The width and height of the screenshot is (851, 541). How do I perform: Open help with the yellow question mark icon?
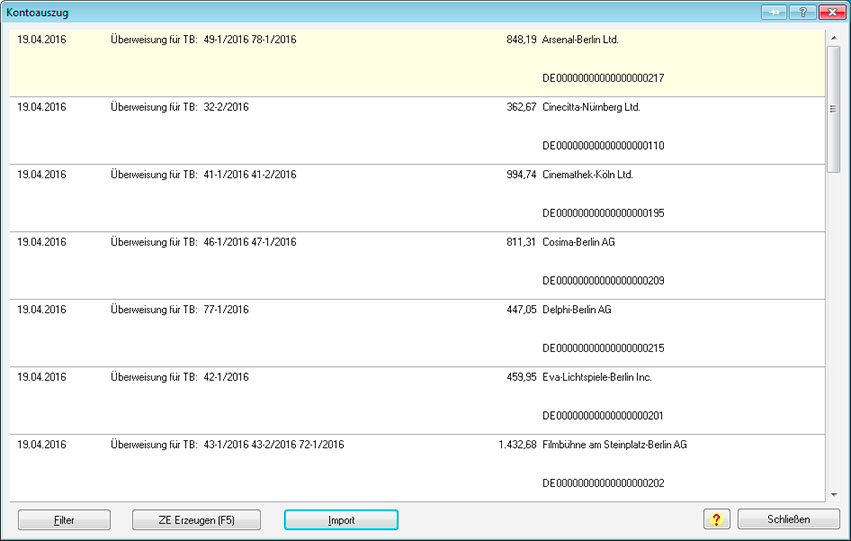pyautogui.click(x=717, y=520)
